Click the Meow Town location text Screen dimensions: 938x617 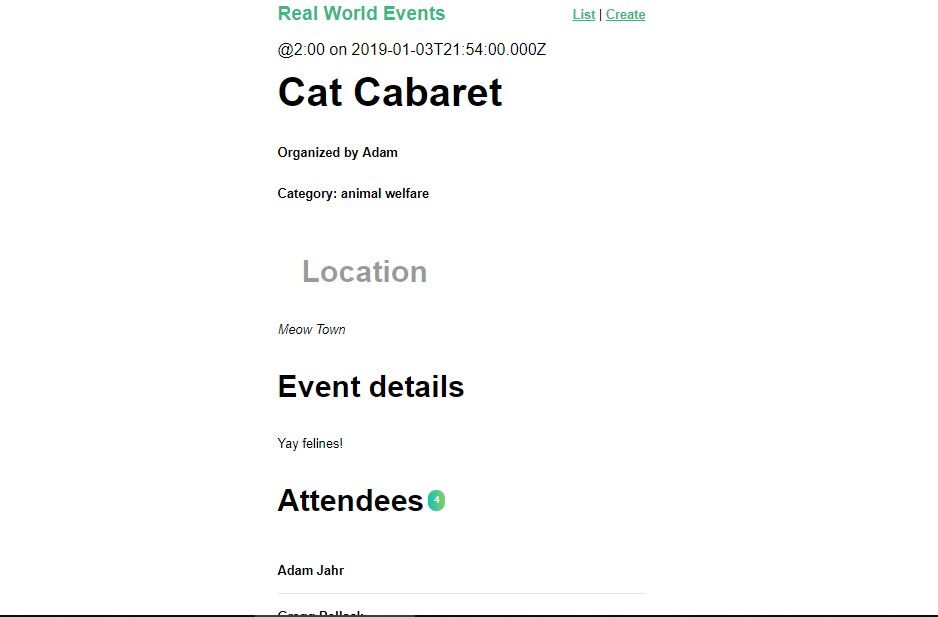pos(311,329)
